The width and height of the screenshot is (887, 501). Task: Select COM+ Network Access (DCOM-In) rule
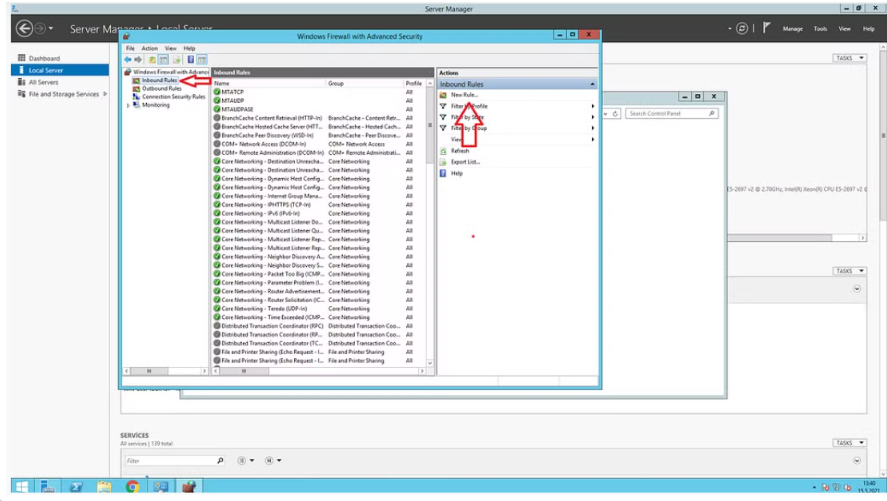tap(264, 144)
